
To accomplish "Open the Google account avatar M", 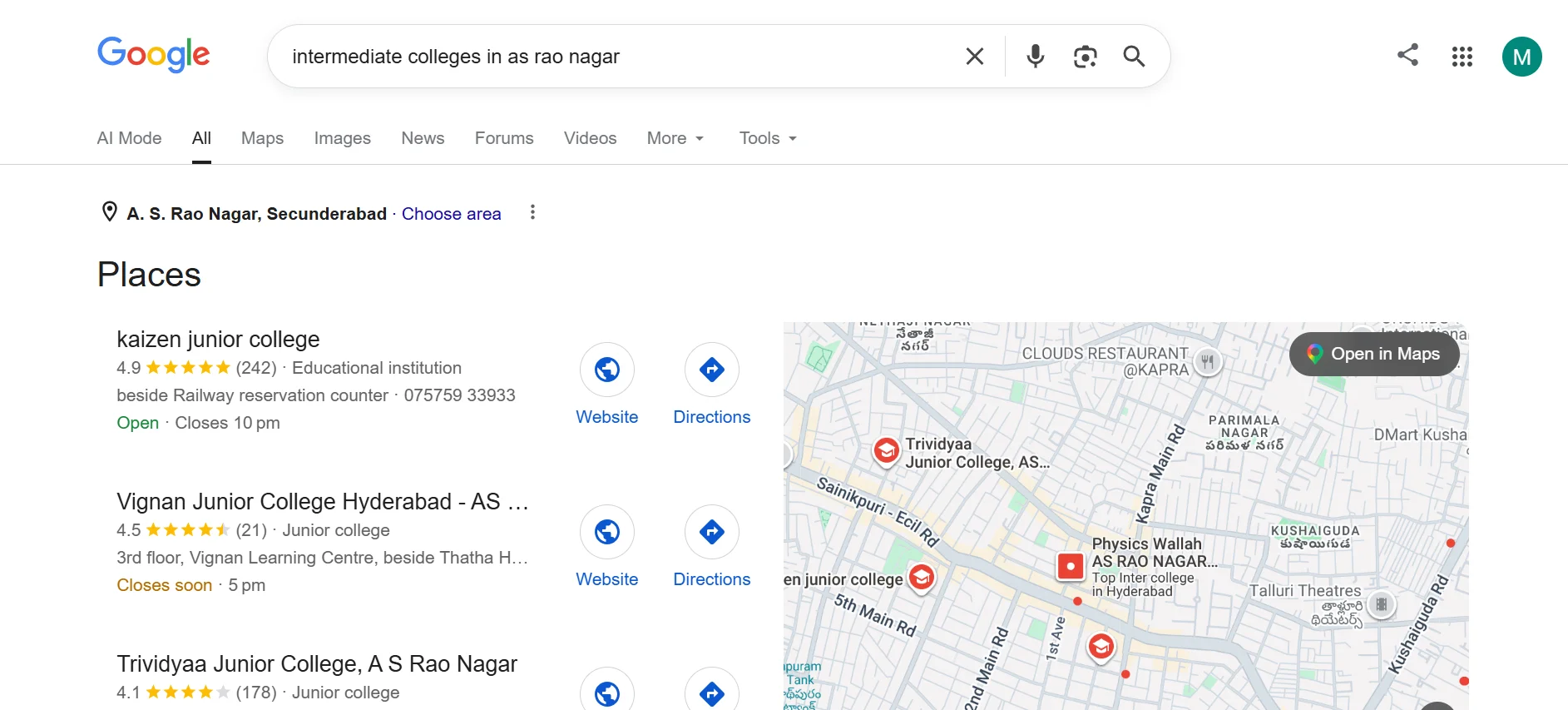I will [1522, 57].
